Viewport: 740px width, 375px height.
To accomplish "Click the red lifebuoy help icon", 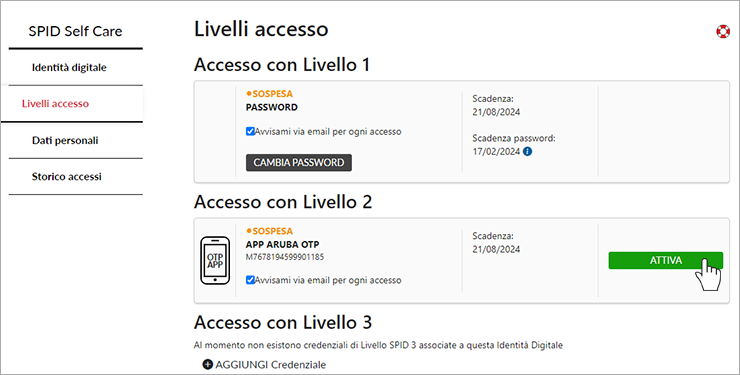I will tap(723, 32).
